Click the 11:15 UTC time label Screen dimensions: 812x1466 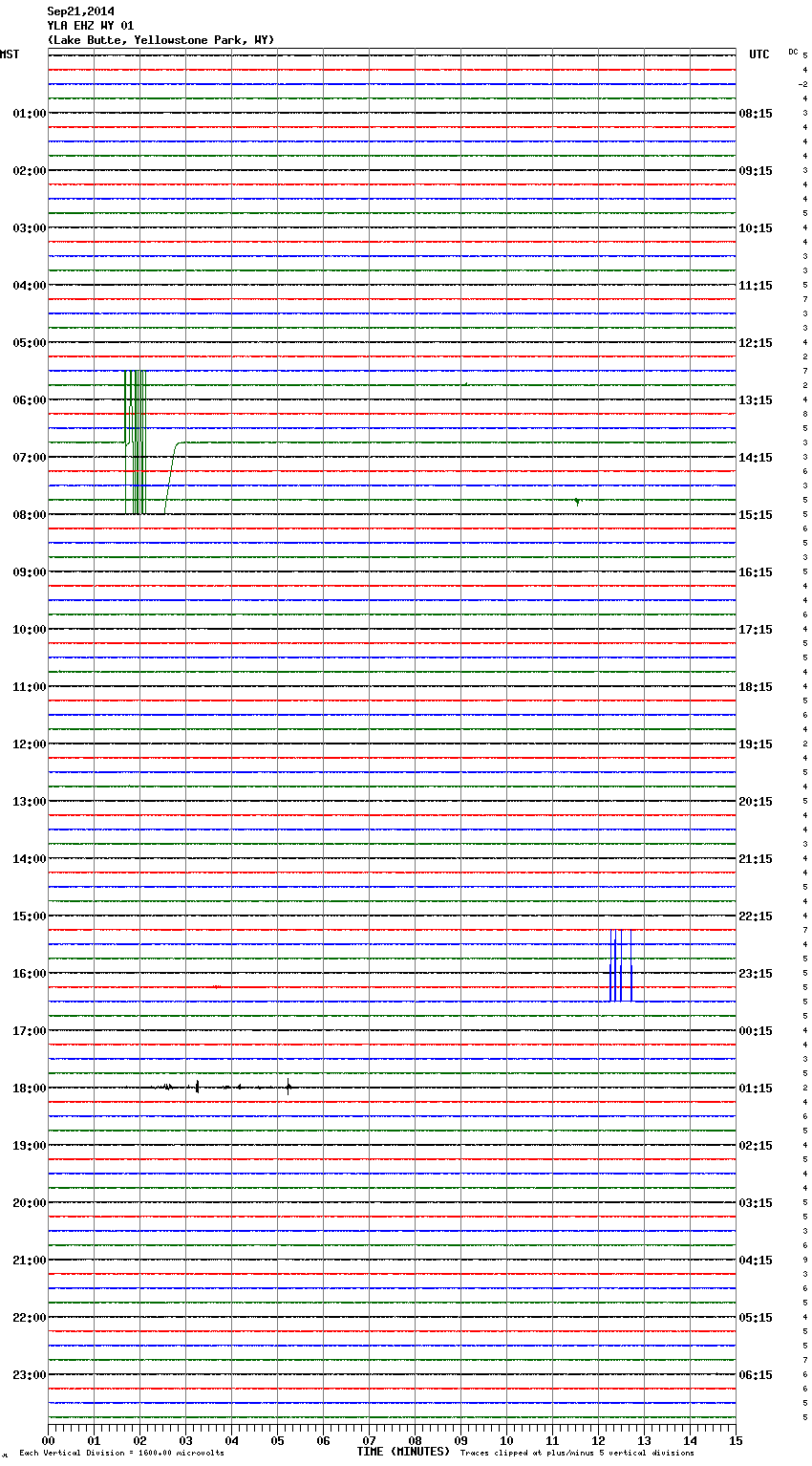[756, 286]
